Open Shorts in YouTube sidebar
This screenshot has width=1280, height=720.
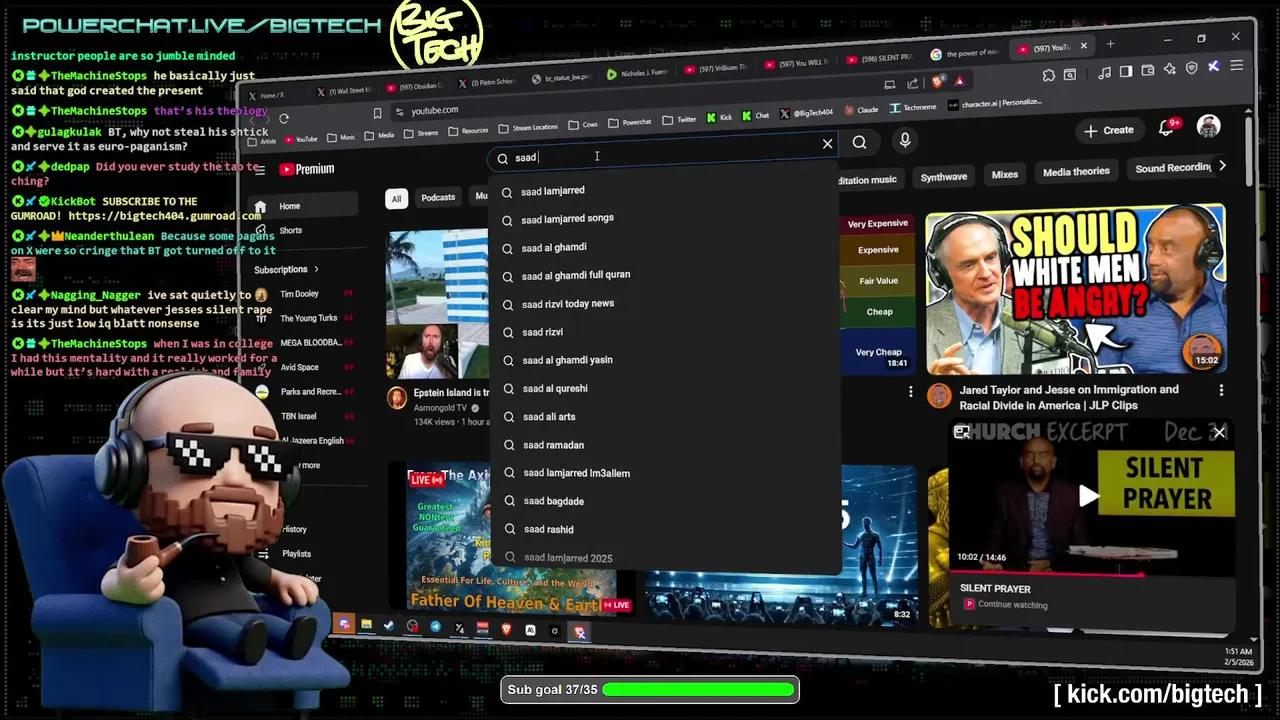click(290, 230)
